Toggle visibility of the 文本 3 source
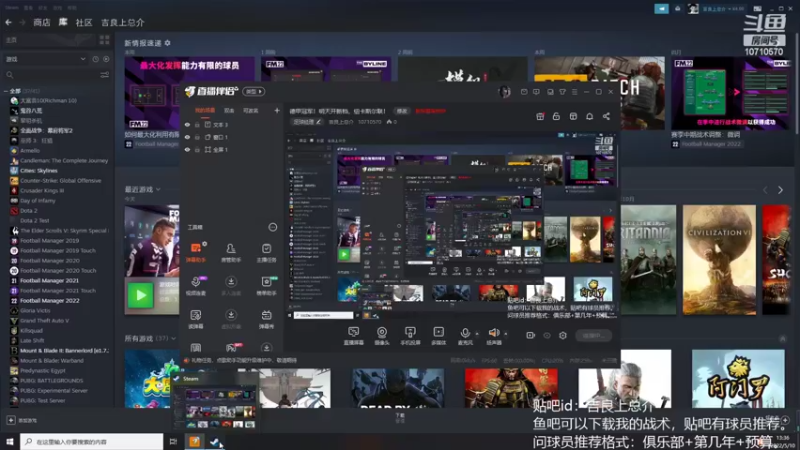 (x=187, y=124)
